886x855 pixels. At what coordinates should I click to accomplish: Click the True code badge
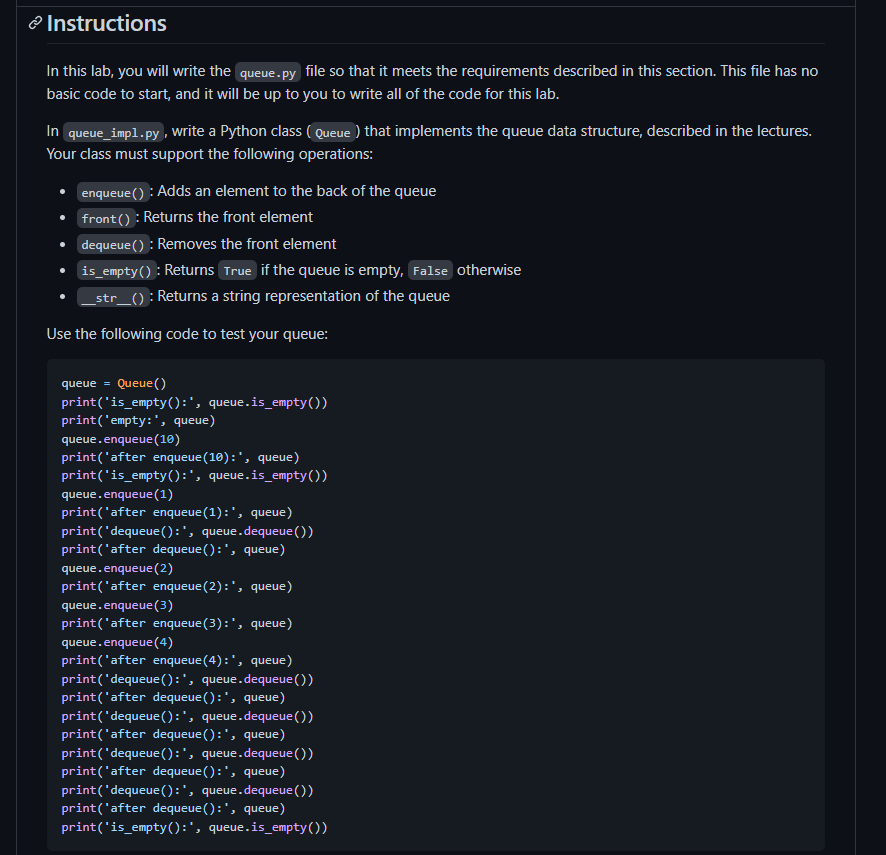tap(237, 270)
